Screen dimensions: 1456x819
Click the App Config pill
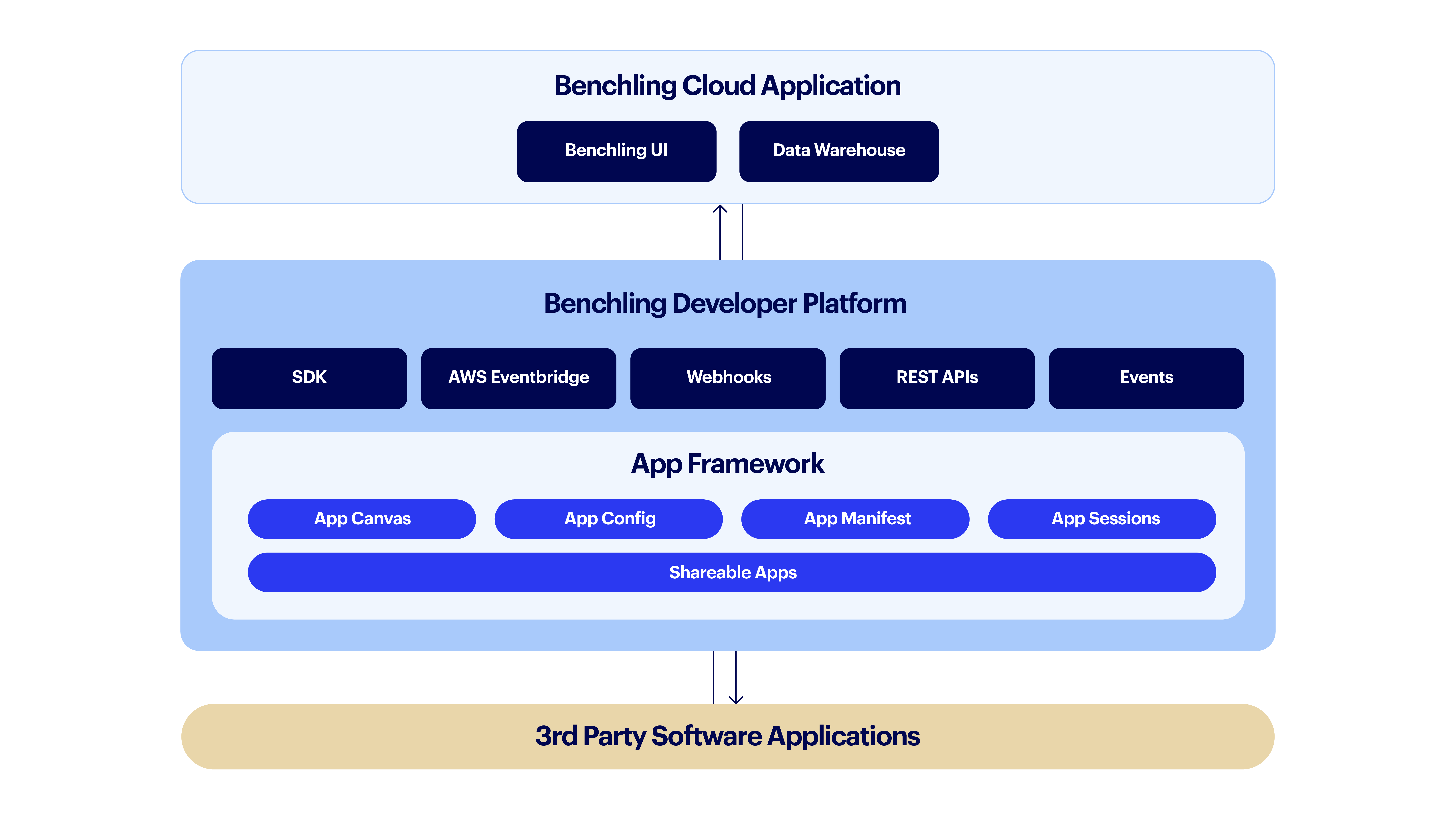(609, 519)
